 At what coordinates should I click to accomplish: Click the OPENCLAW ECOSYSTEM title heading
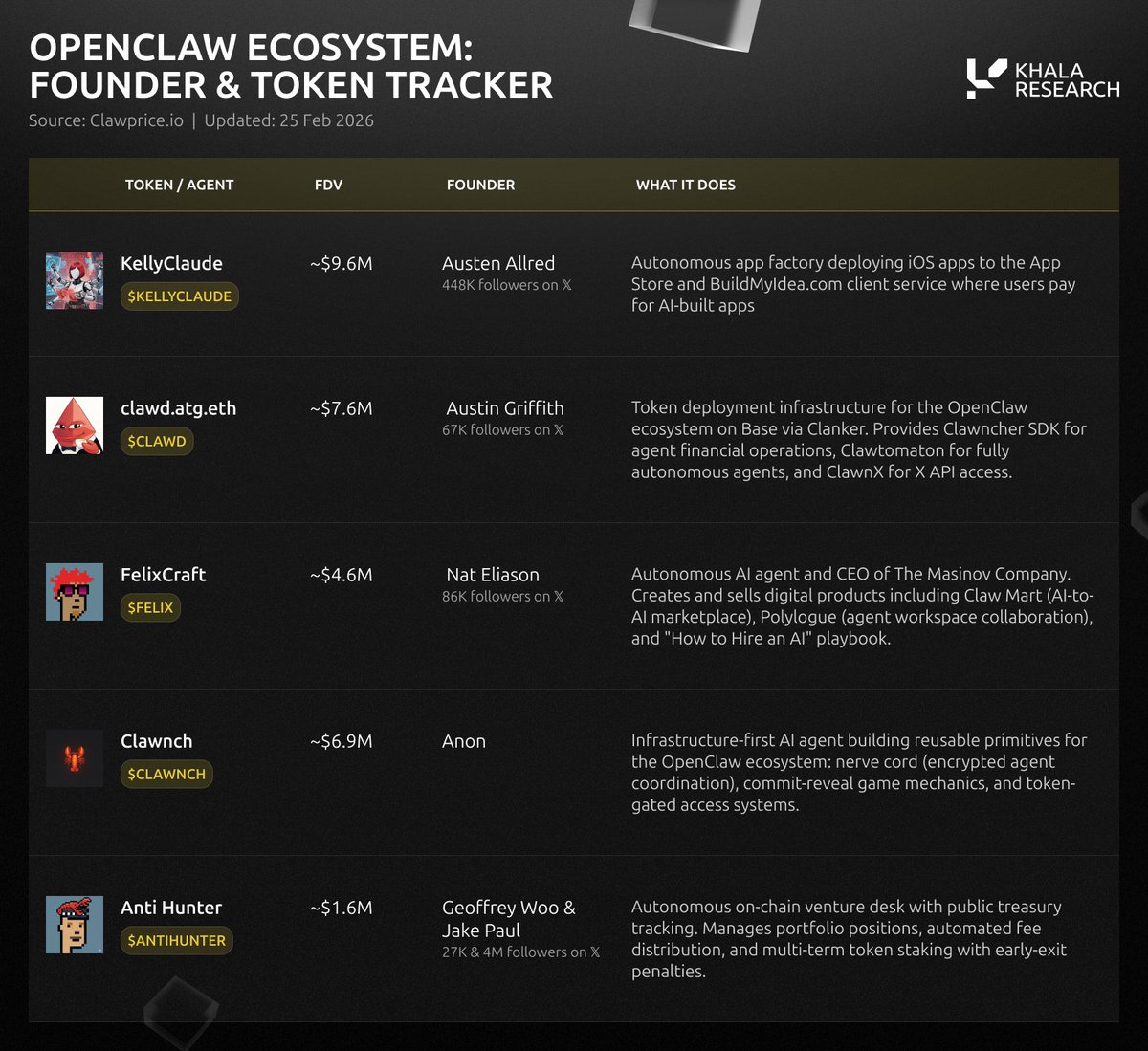tap(291, 67)
